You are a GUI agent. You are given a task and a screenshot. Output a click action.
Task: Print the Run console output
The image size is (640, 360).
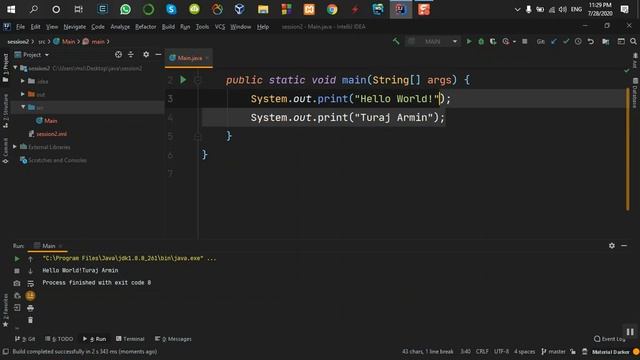click(30, 308)
